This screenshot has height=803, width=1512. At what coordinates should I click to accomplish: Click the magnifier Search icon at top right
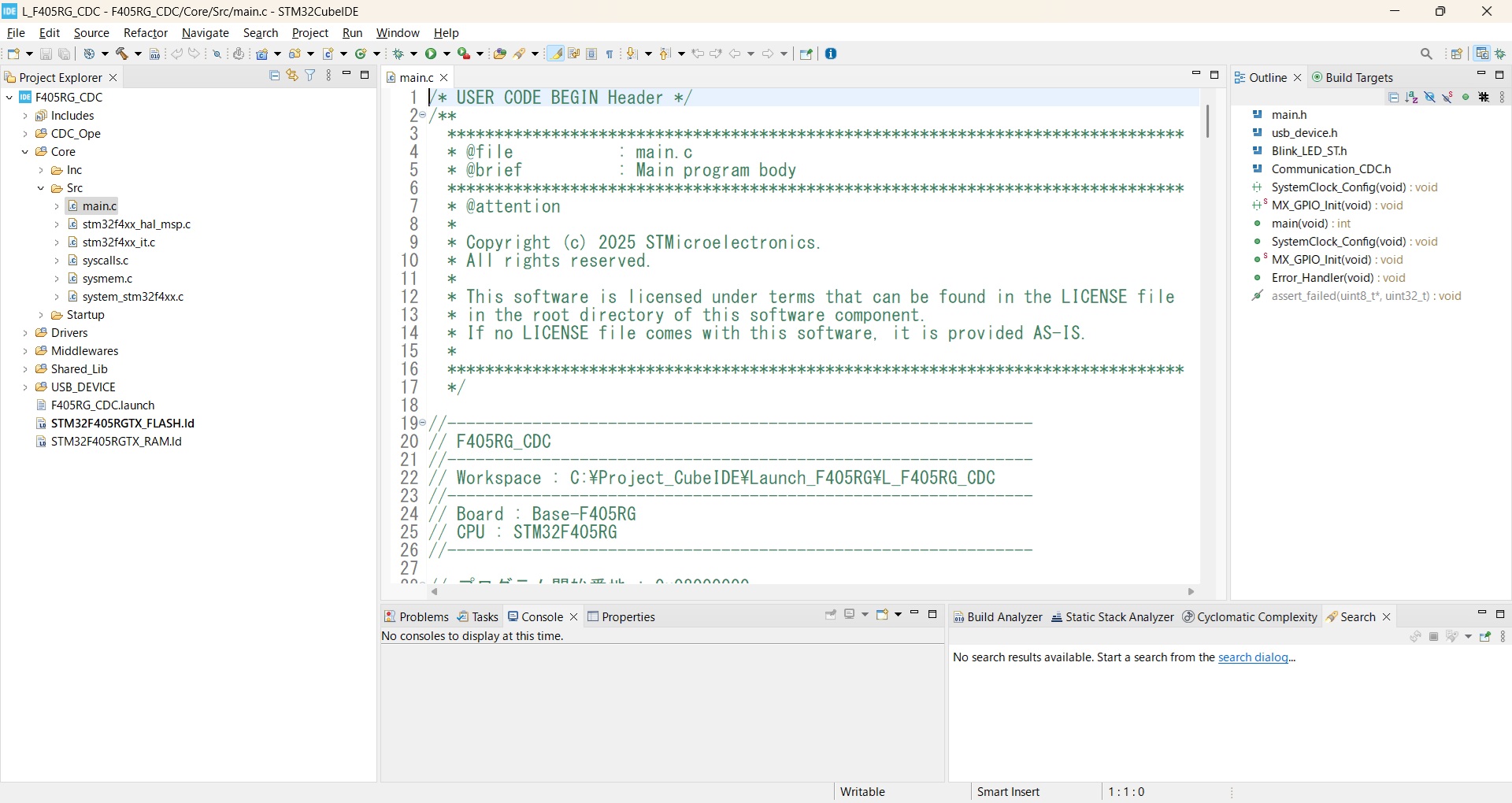[x=1427, y=54]
